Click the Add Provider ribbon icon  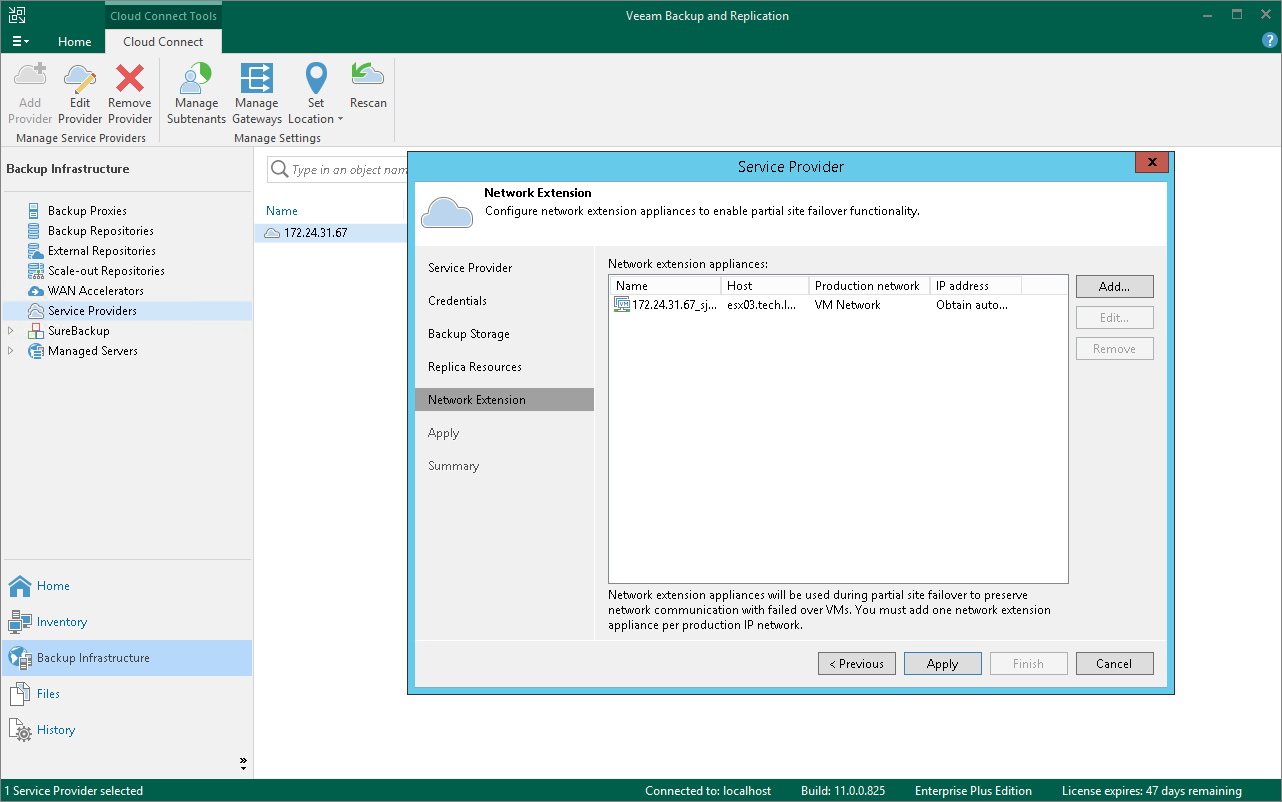(x=30, y=92)
